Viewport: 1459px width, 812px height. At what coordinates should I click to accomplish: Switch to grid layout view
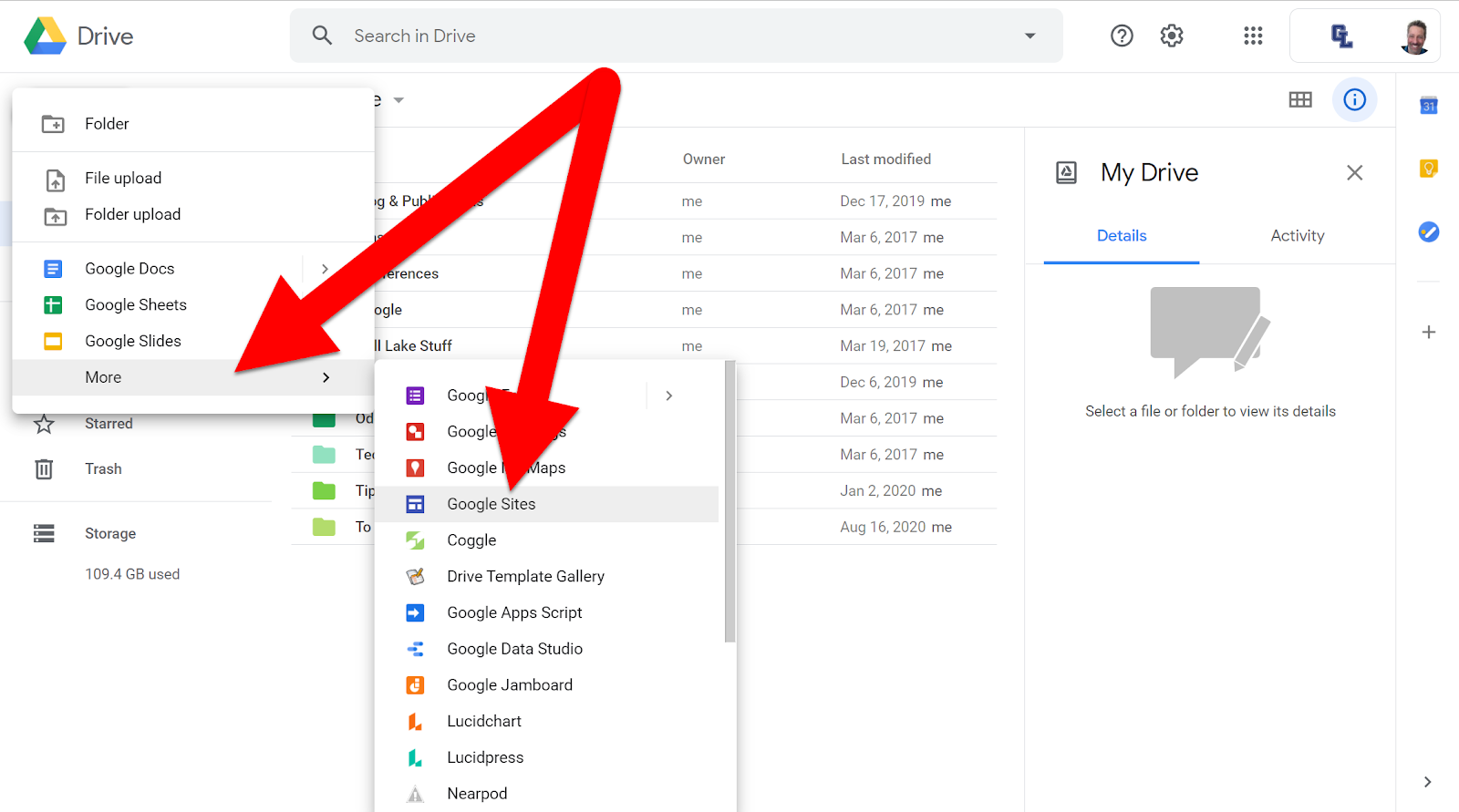click(1300, 99)
